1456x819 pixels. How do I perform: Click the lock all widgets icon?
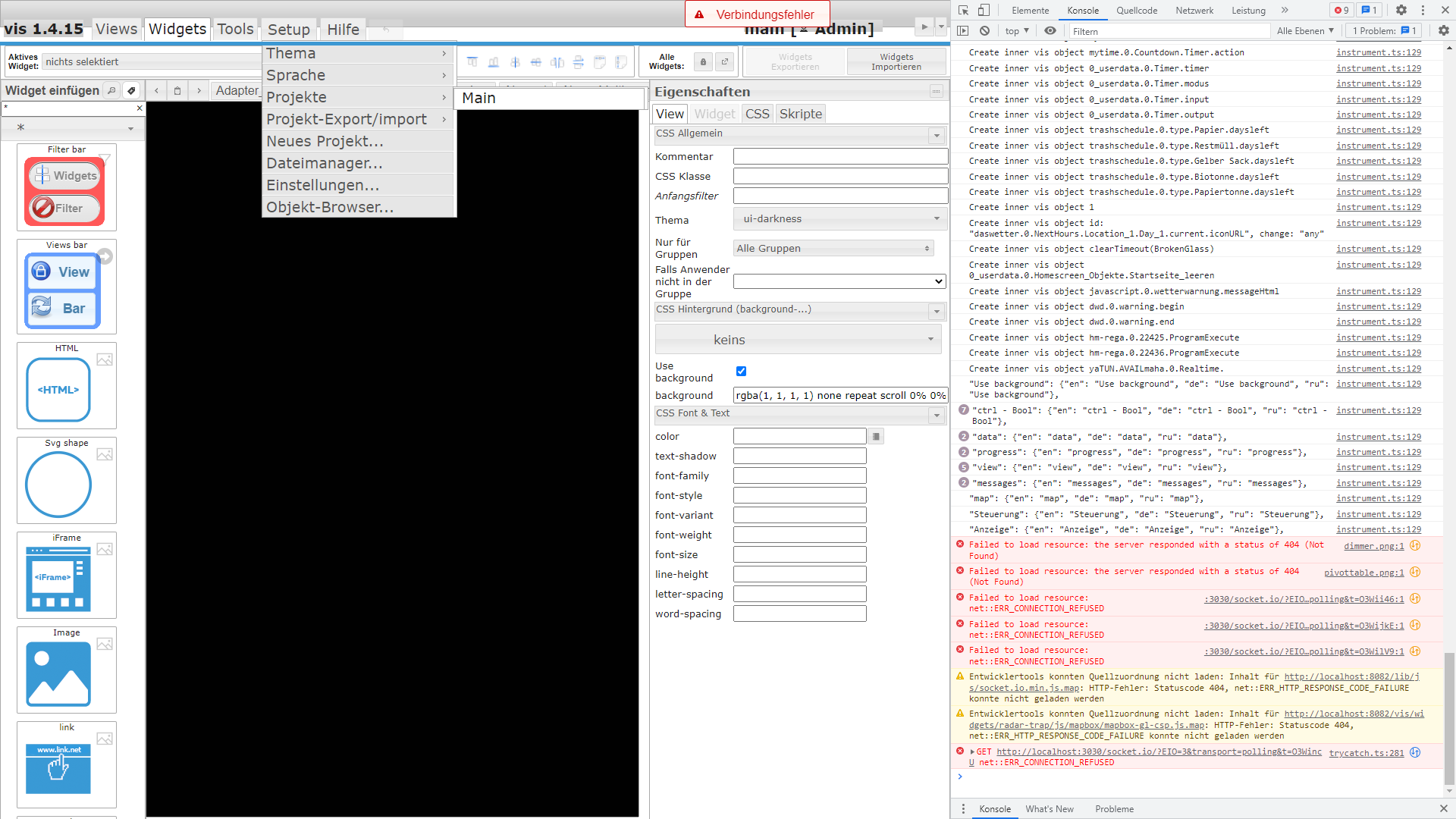(703, 62)
